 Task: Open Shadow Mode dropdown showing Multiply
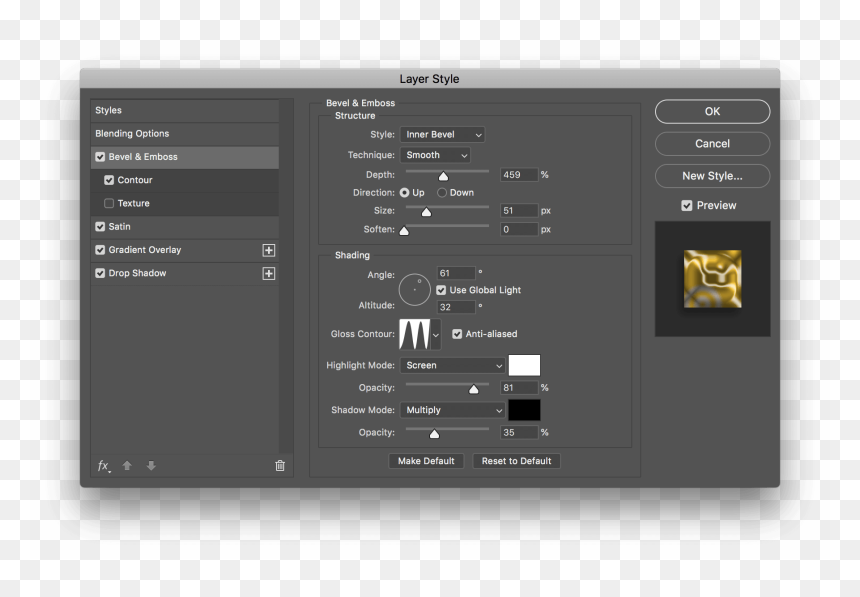point(452,410)
